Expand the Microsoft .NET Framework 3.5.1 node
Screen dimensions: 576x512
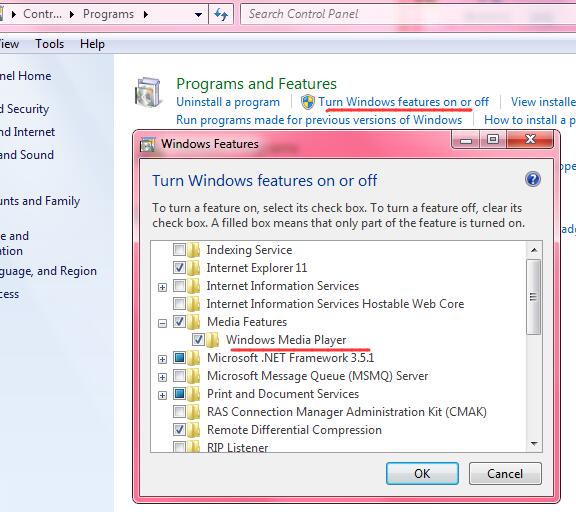[162, 359]
